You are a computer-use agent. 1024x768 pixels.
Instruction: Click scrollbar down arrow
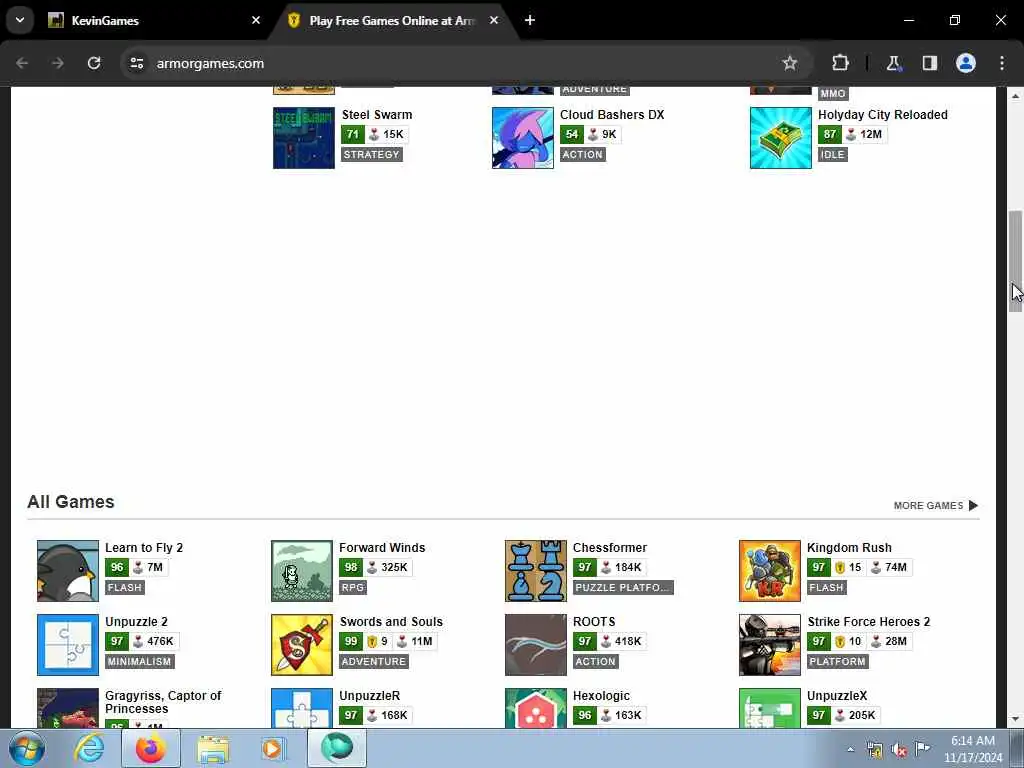click(1015, 720)
